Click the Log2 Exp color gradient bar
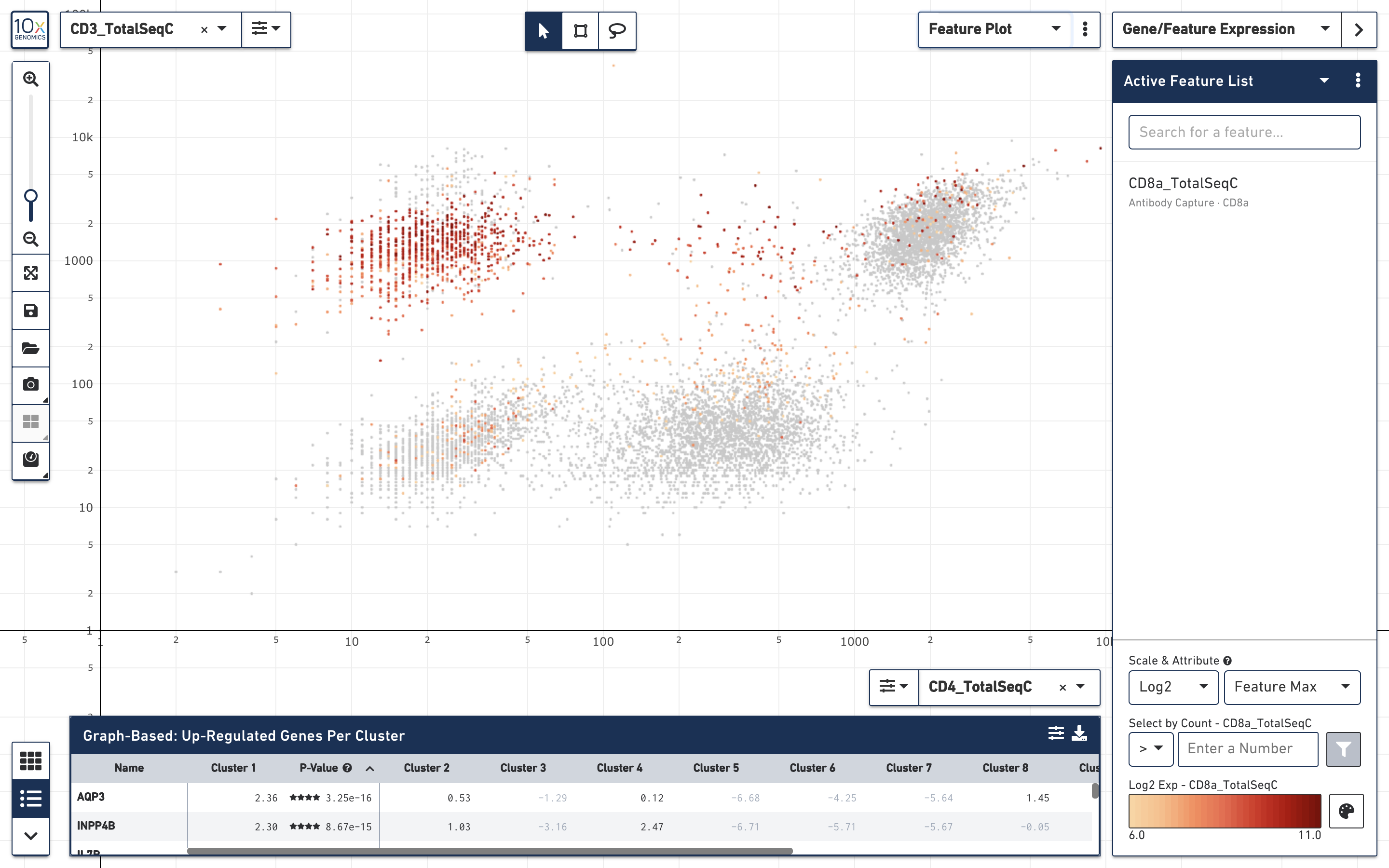 [1224, 811]
